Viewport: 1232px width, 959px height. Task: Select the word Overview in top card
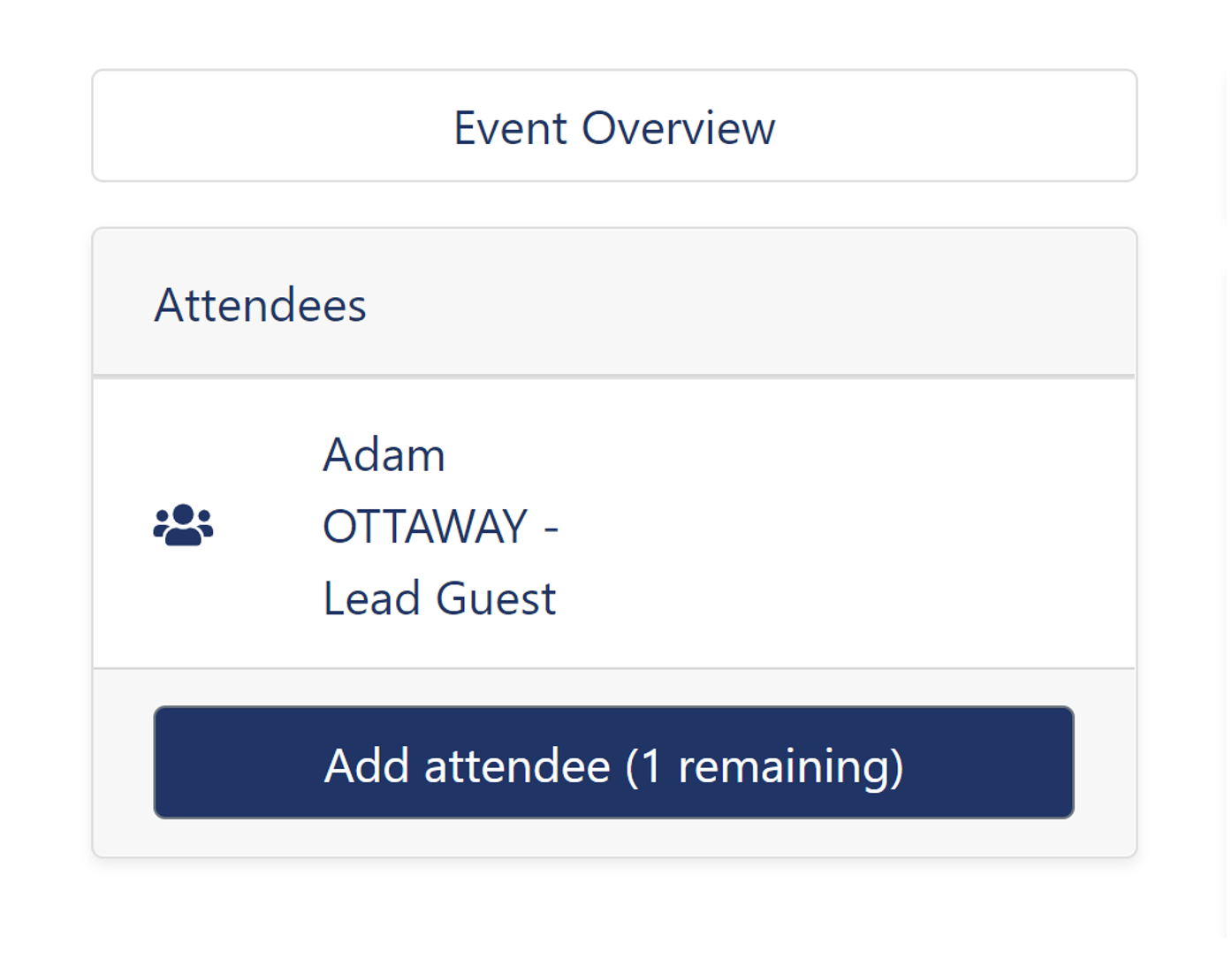click(678, 127)
